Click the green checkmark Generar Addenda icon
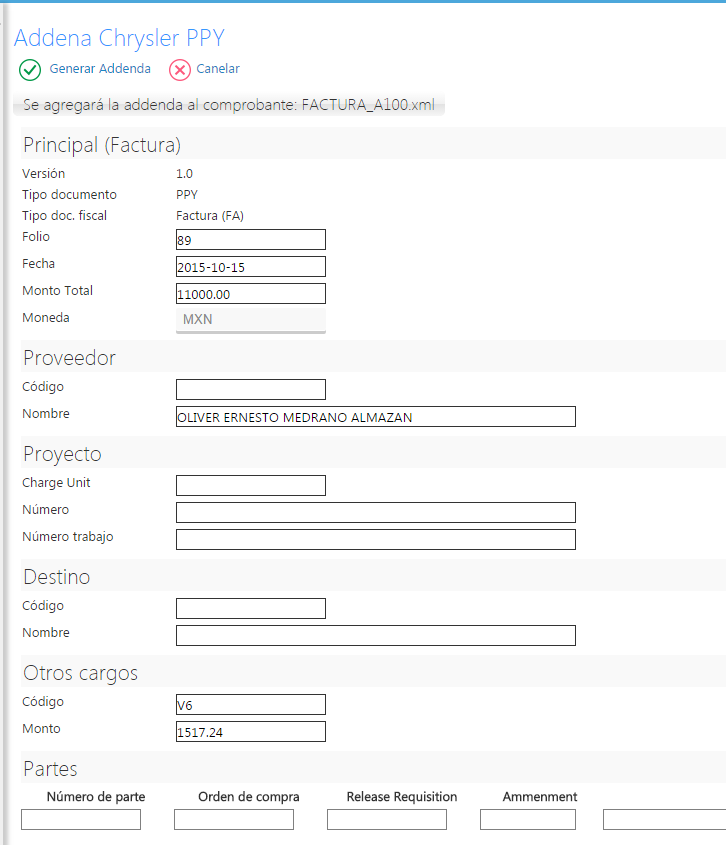The image size is (726, 845). point(30,70)
